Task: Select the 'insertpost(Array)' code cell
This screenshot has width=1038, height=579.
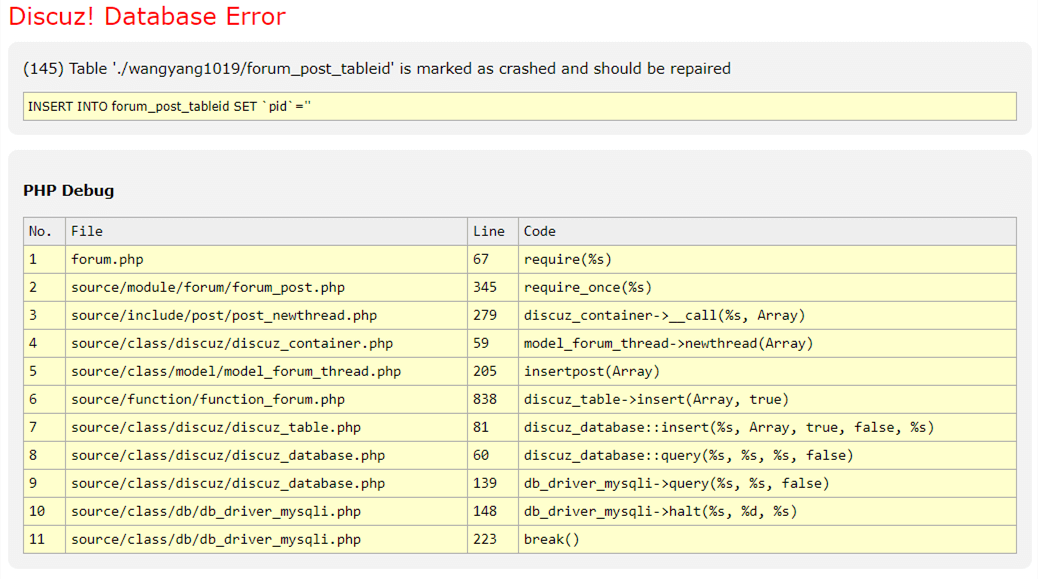Action: point(767,371)
